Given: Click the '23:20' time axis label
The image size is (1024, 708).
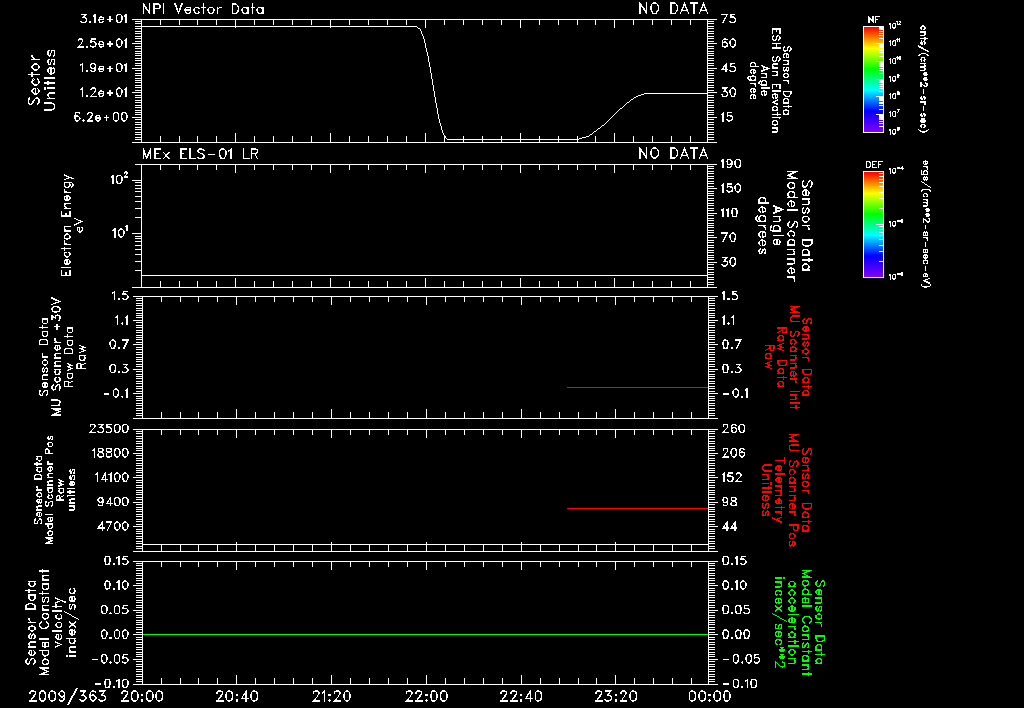Looking at the screenshot, I should click(615, 696).
